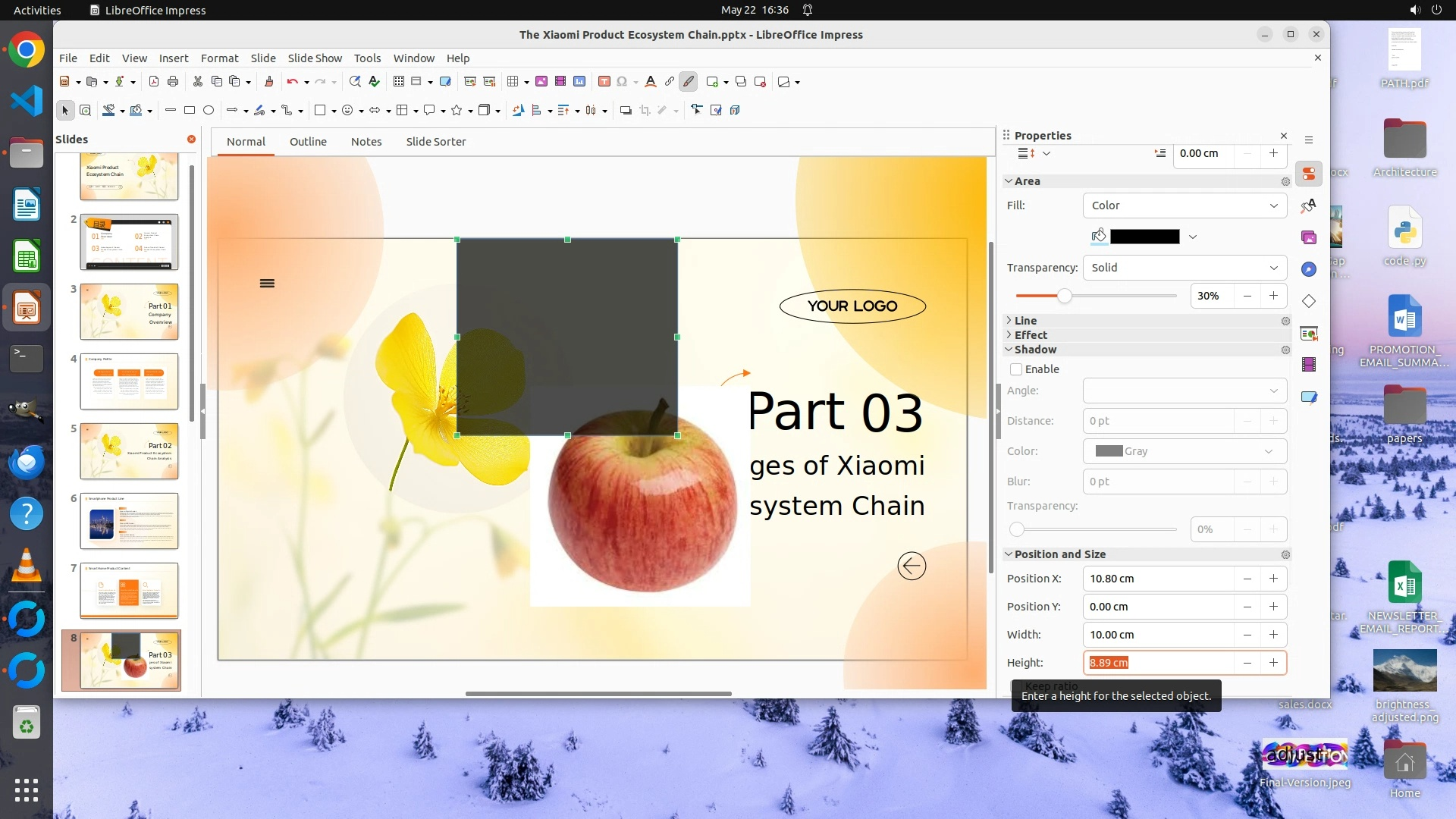Click the Cut scissors icon
Screen dimensions: 1456x819
(x=198, y=82)
